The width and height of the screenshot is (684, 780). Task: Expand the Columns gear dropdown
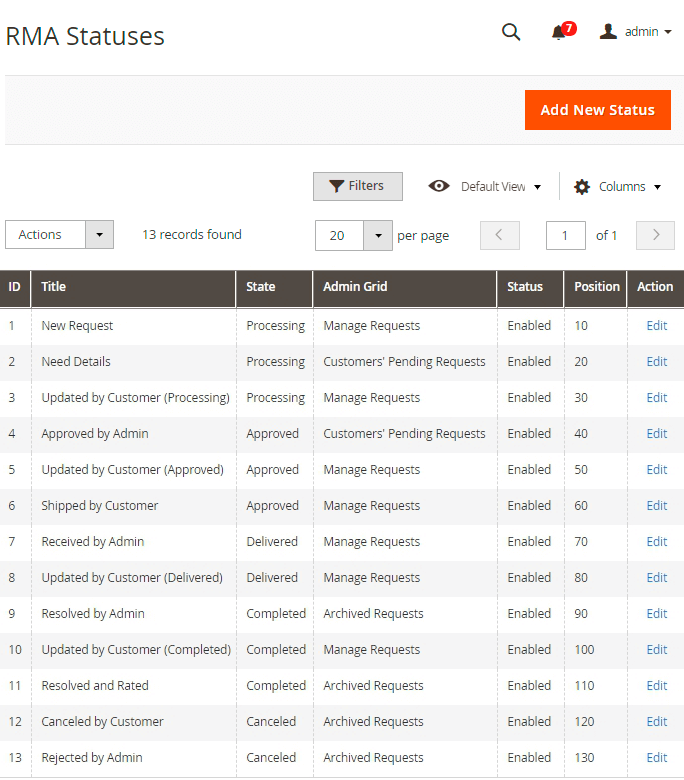coord(617,187)
